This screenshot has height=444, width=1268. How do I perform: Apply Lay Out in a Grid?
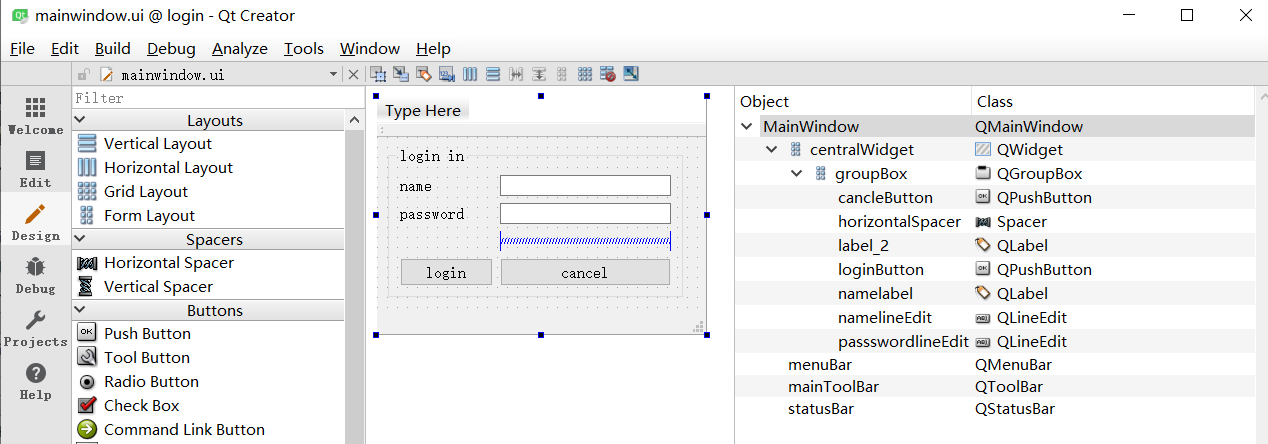585,74
